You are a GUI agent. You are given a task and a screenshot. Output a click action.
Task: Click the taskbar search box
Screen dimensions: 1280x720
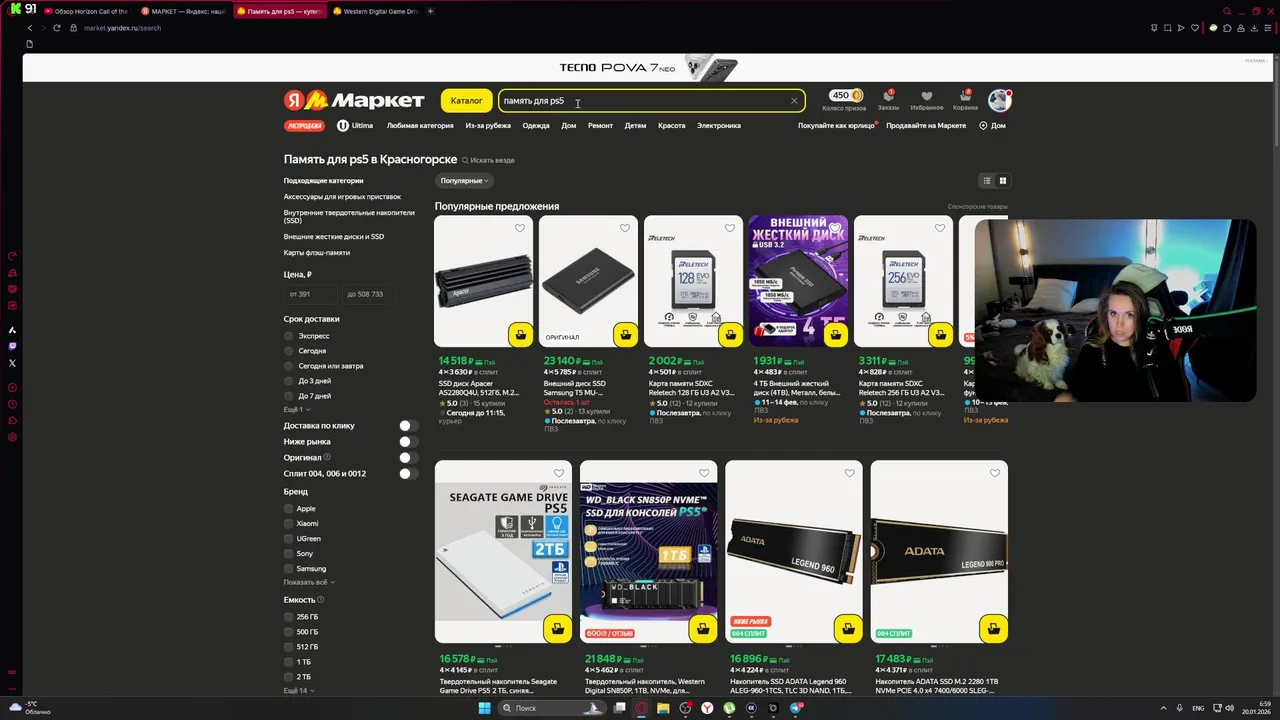(551, 708)
